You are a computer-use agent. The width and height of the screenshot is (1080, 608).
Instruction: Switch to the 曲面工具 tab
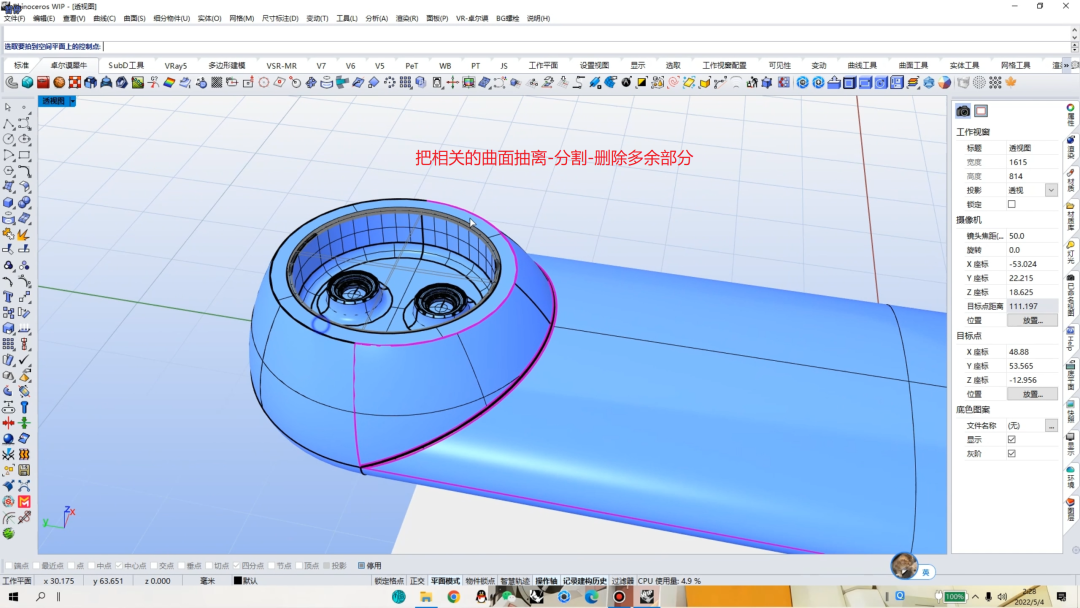click(x=913, y=65)
